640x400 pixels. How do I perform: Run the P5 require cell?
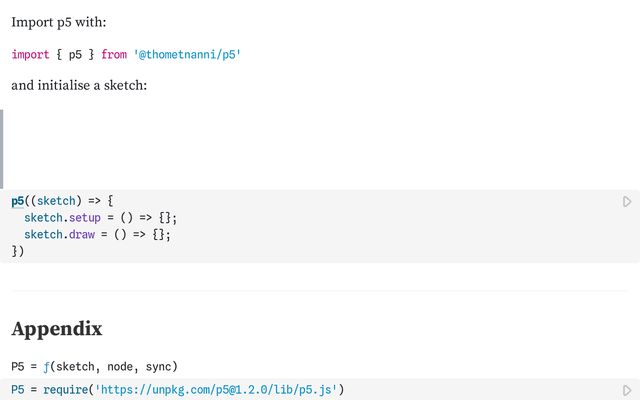tap(627, 390)
